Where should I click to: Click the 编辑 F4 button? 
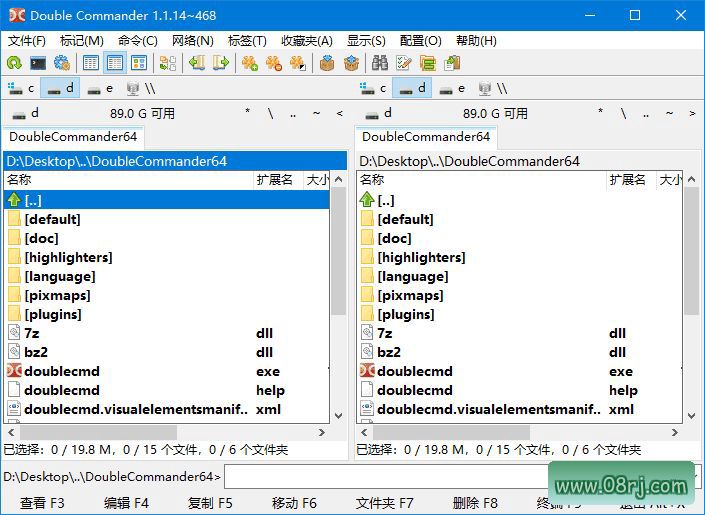(x=126, y=503)
